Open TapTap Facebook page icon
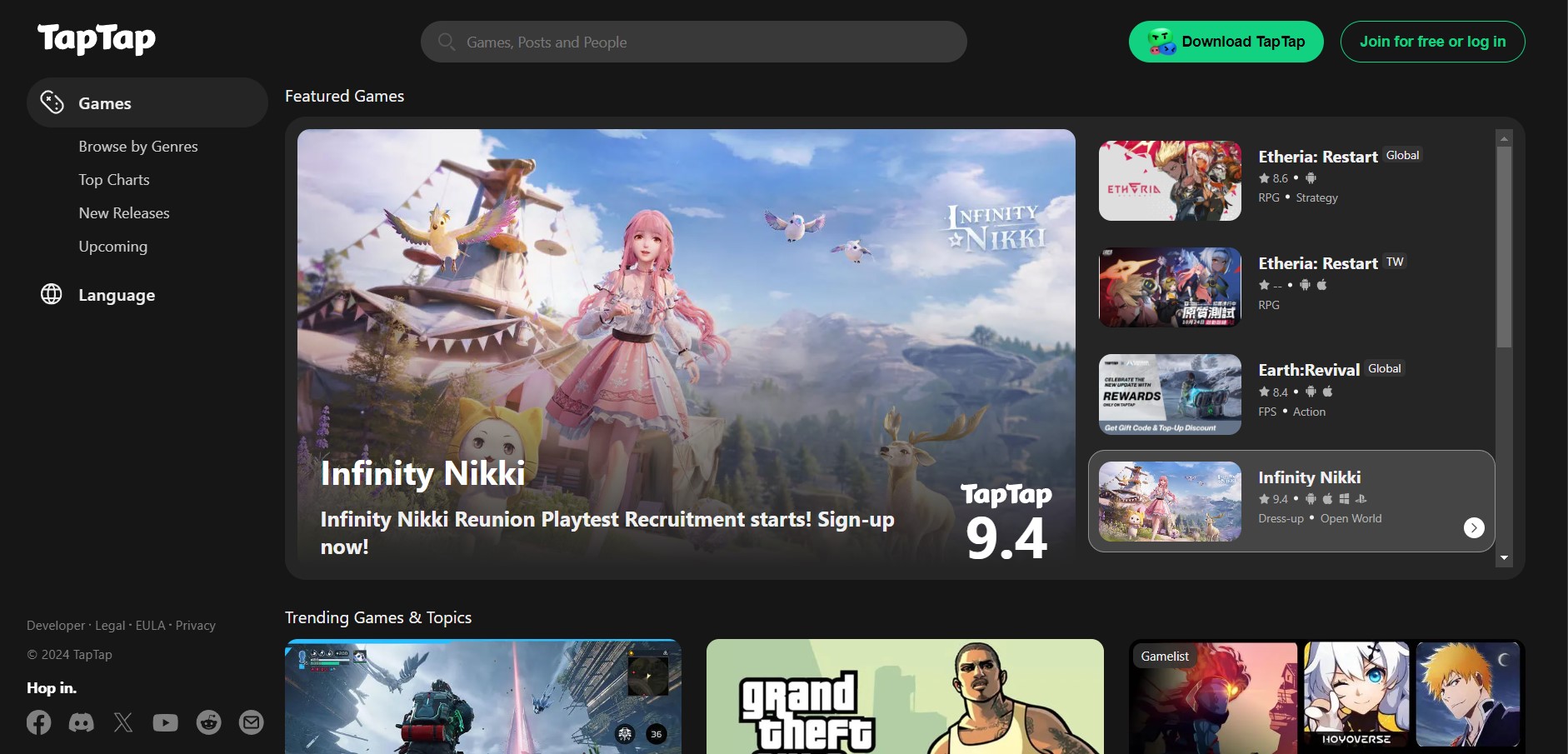This screenshot has width=1568, height=754. click(38, 722)
